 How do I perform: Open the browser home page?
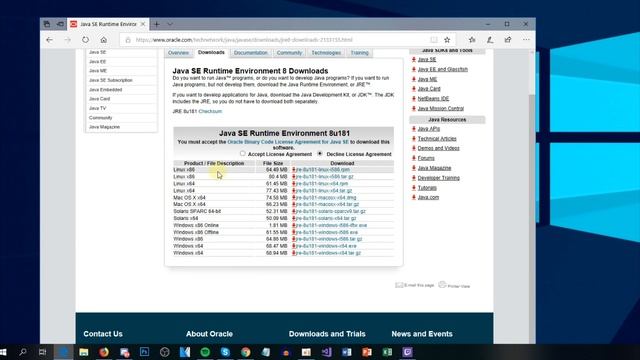104,40
